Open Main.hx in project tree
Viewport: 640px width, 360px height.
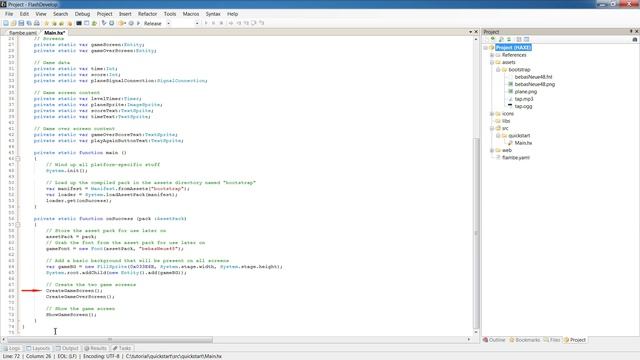pos(523,143)
